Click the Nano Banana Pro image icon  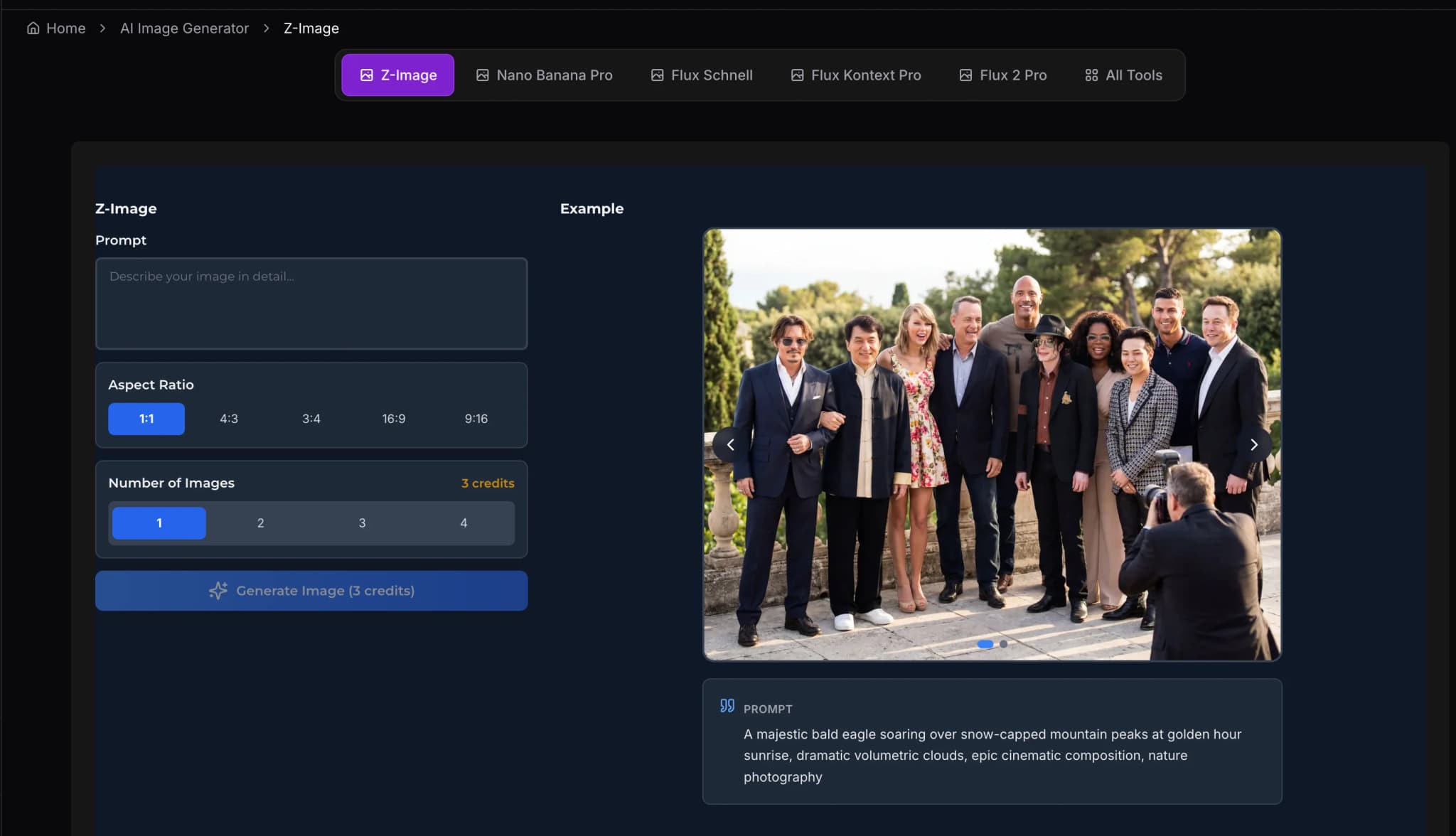[x=482, y=75]
